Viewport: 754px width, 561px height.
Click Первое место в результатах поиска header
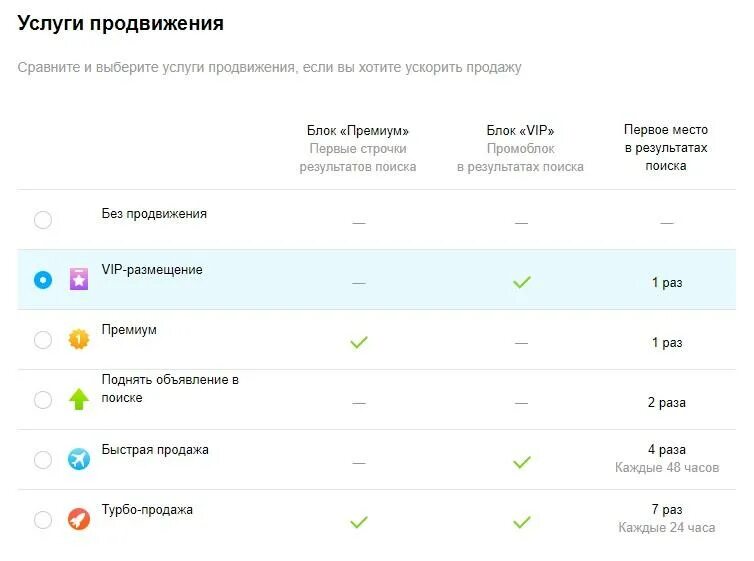(666, 148)
